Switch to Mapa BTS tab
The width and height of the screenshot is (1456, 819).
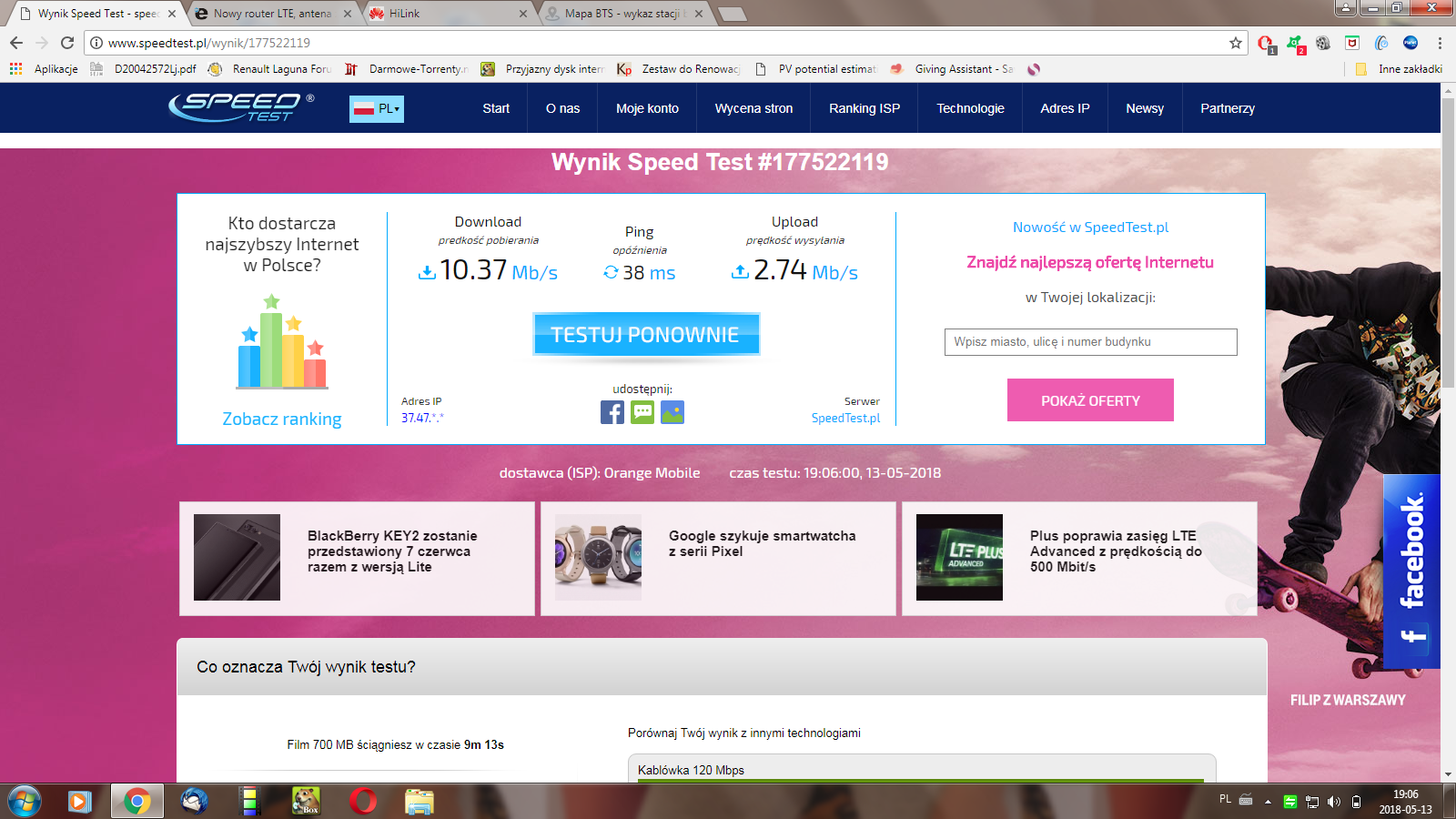click(625, 14)
